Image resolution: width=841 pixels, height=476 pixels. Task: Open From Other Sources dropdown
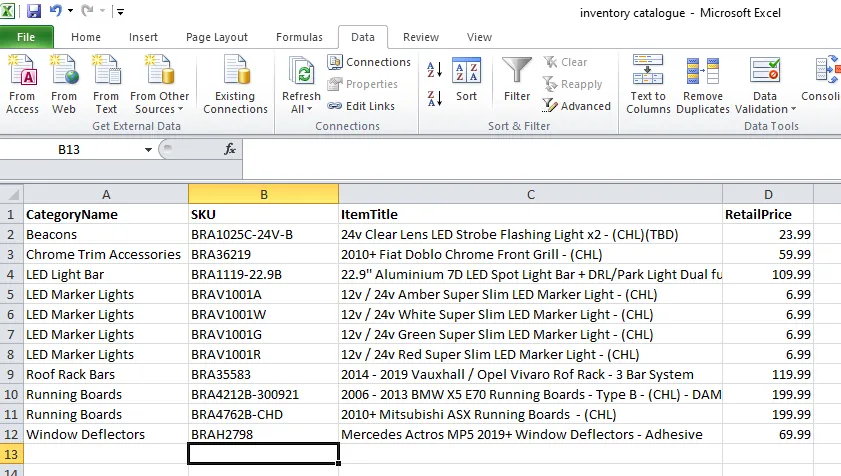(160, 84)
